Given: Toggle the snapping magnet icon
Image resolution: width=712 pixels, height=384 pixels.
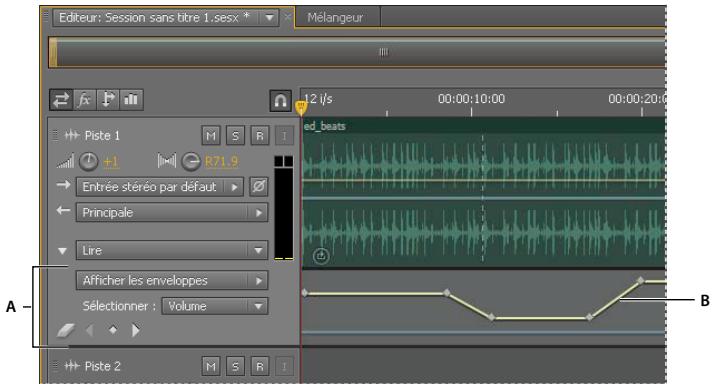Looking at the screenshot, I should click(280, 100).
